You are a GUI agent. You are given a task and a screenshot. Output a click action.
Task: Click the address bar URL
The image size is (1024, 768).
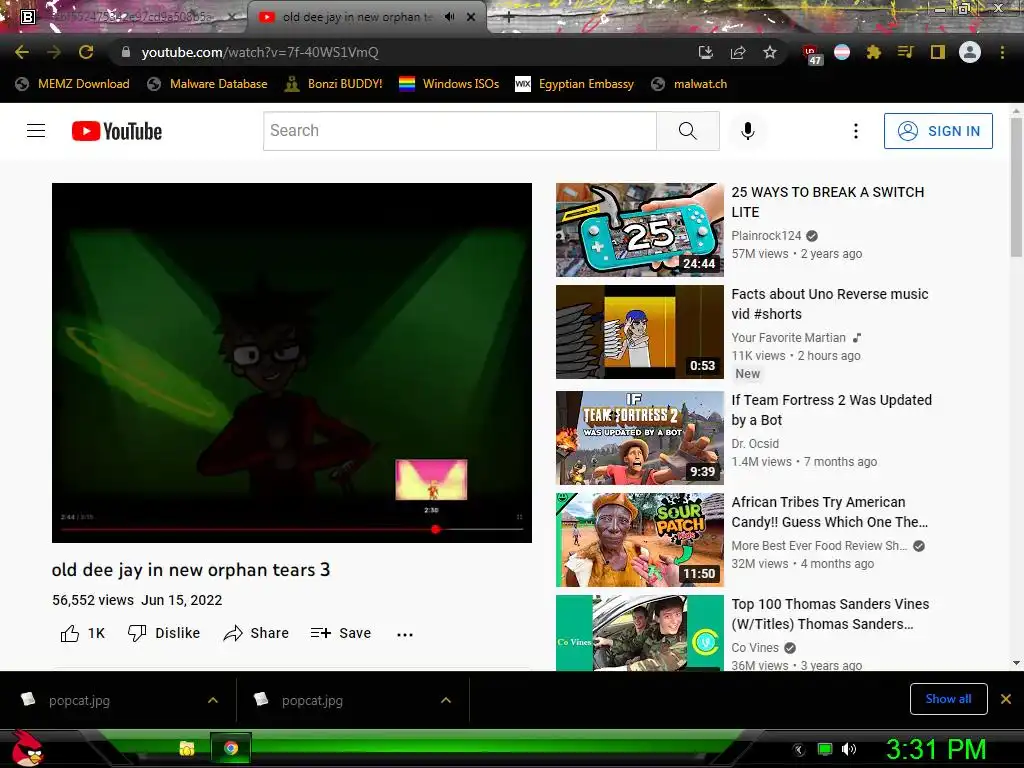(x=260, y=52)
